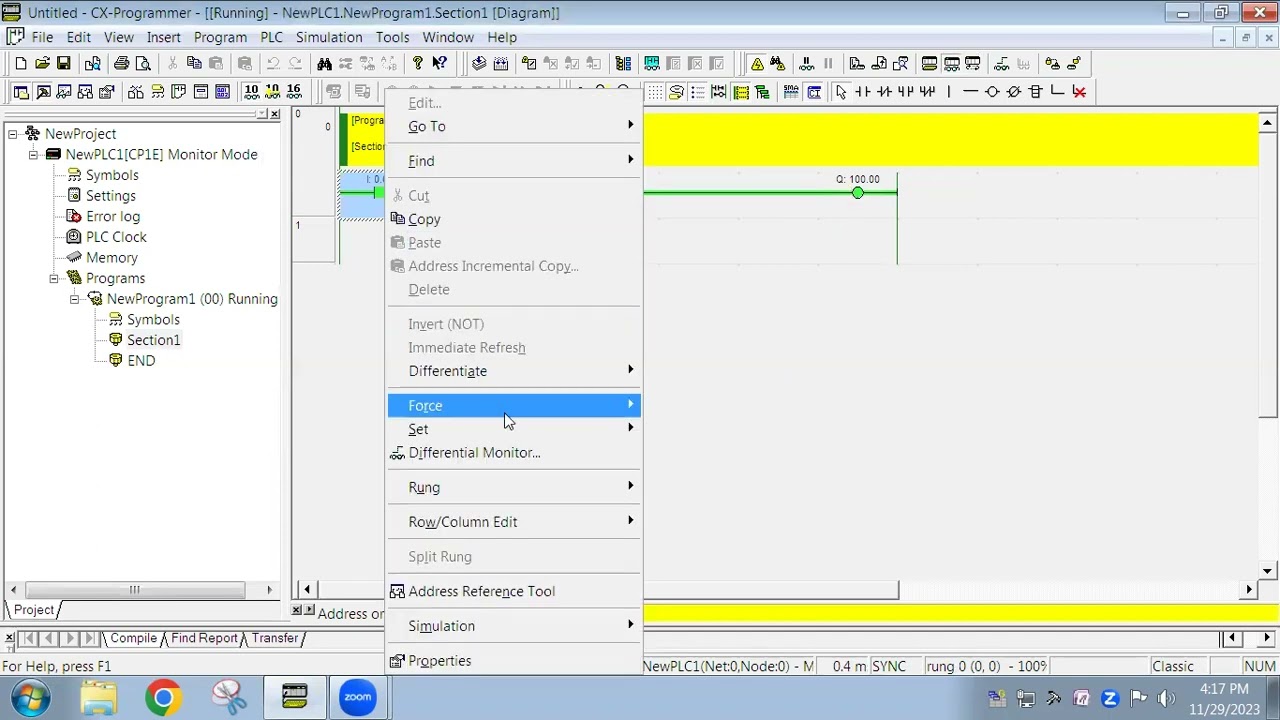Click the Copy icon in the toolbar
The height and width of the screenshot is (720, 1280).
(x=194, y=64)
